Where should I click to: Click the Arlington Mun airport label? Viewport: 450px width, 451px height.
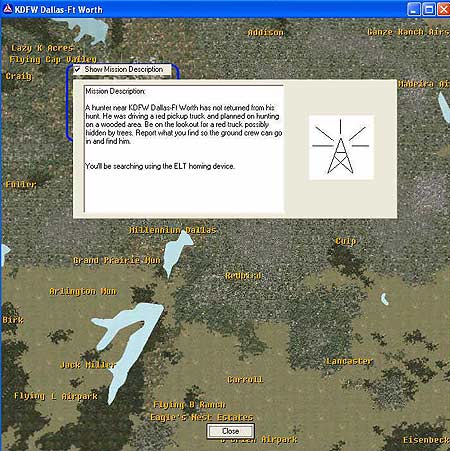pyautogui.click(x=83, y=291)
